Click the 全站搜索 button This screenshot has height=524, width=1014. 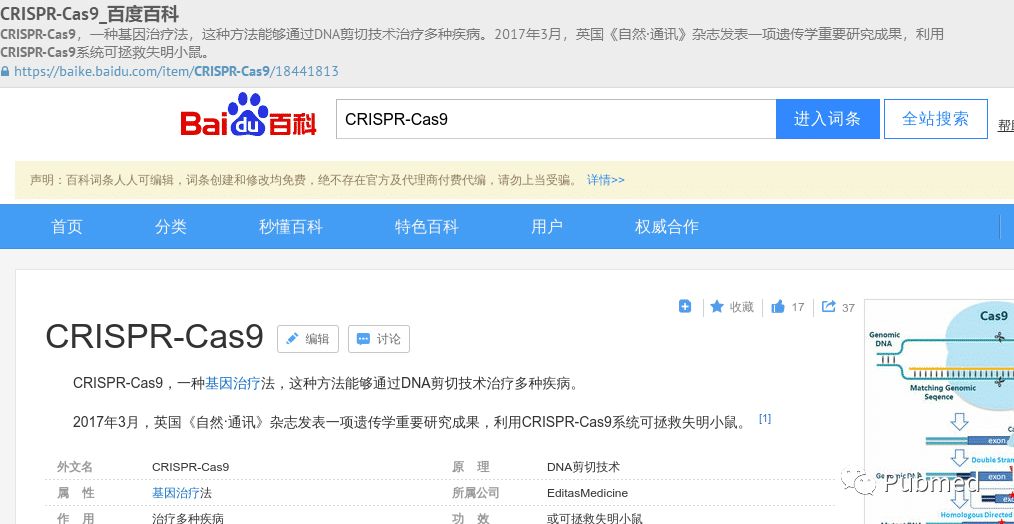[936, 118]
